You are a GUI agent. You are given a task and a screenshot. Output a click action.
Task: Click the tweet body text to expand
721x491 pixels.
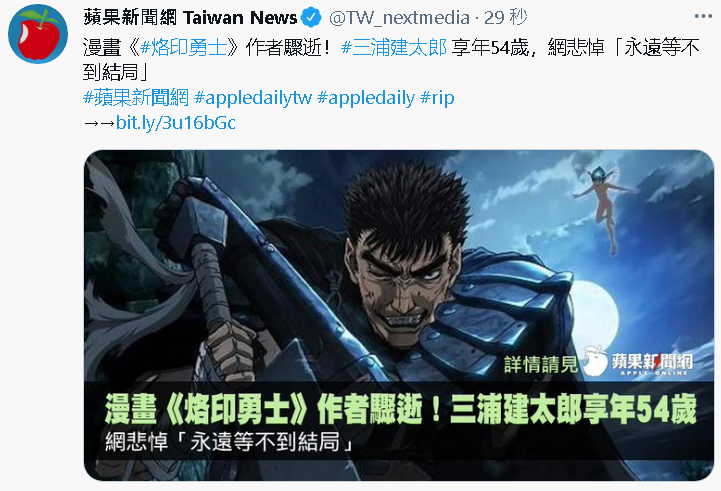point(391,59)
